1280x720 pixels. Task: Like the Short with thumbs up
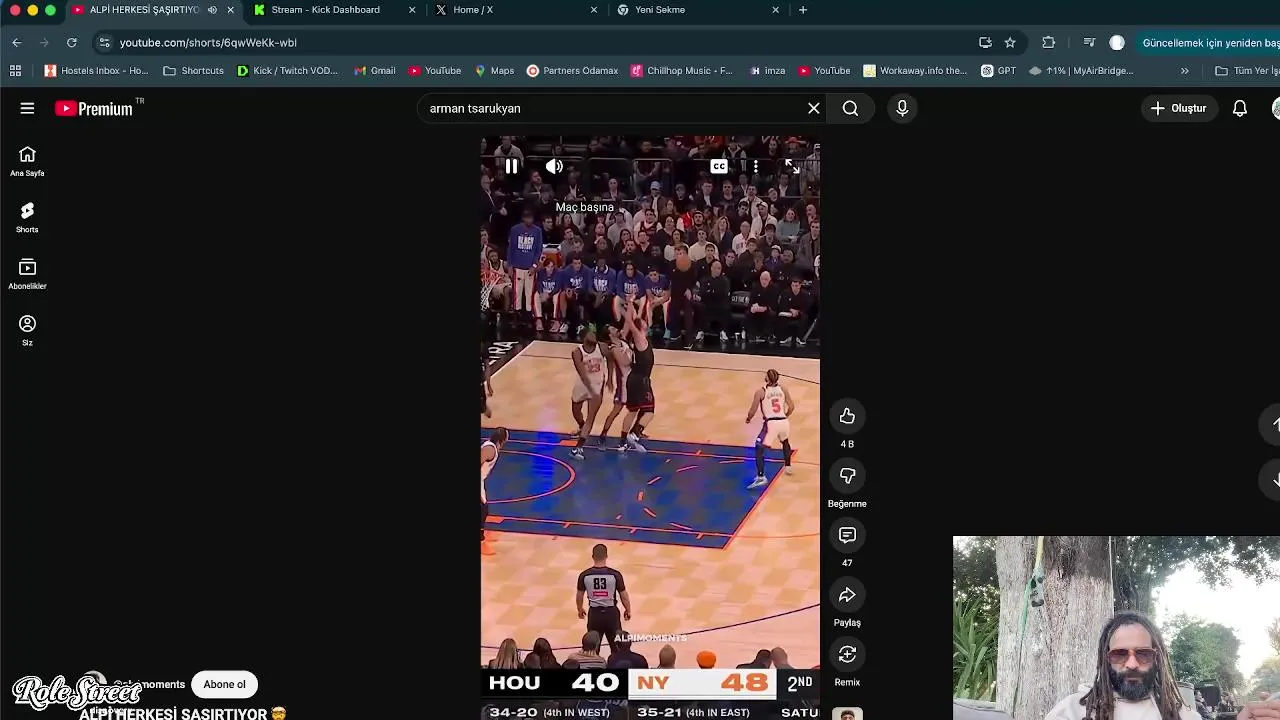847,416
